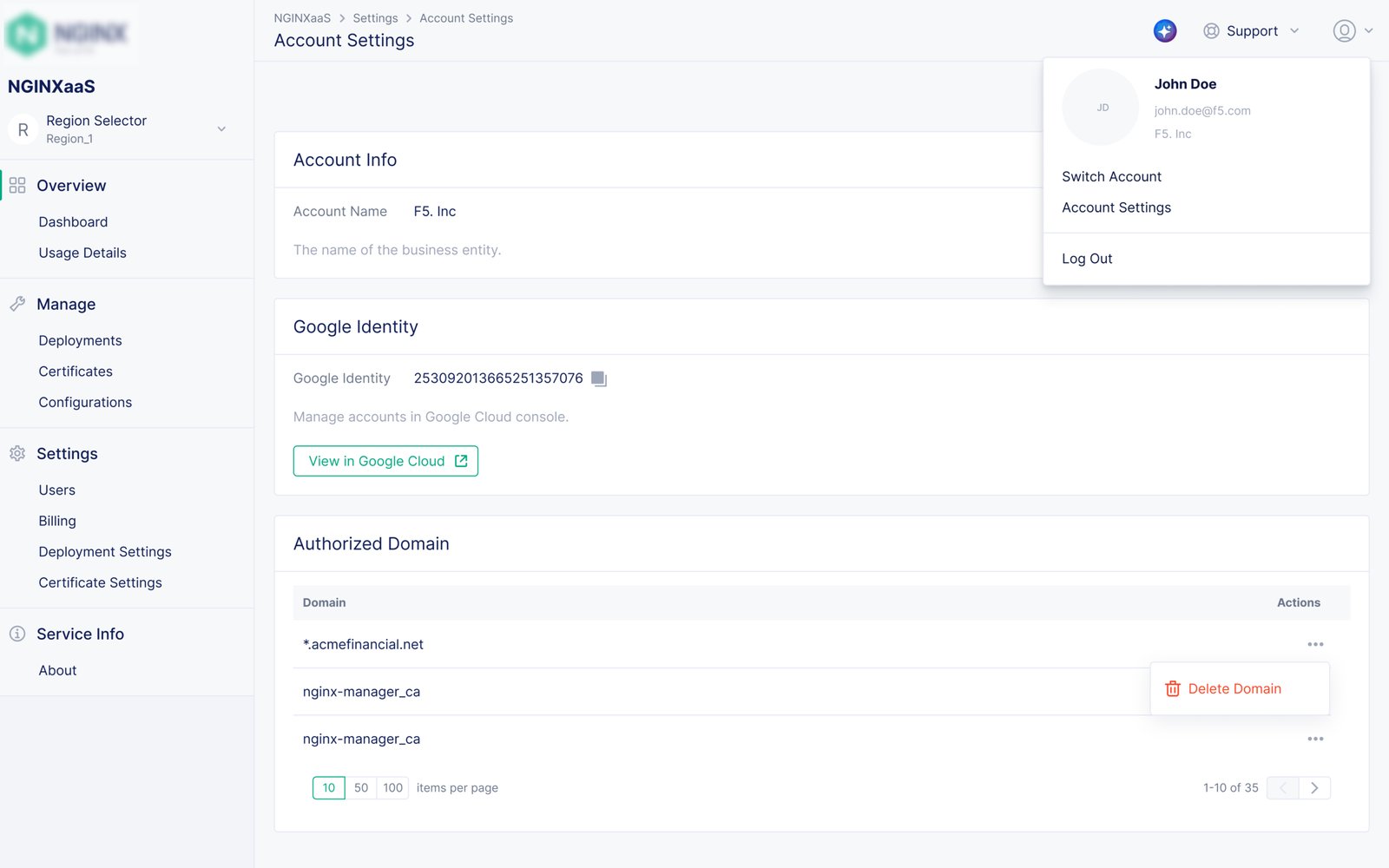This screenshot has height=868, width=1389.
Task: Set 100 items per page
Action: tap(392, 788)
